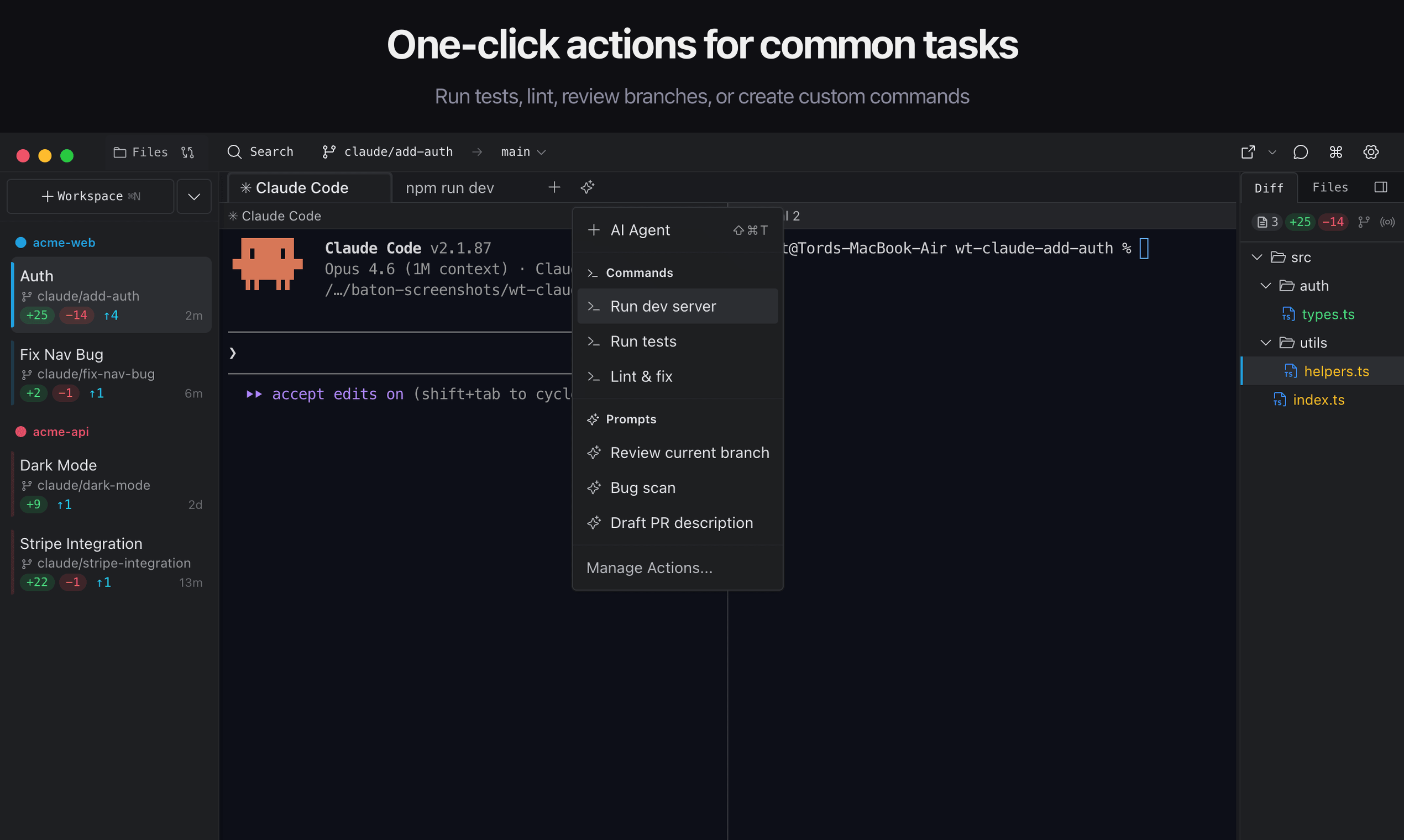This screenshot has width=1404, height=840.
Task: Choose Review current branch prompt
Action: [x=689, y=453]
